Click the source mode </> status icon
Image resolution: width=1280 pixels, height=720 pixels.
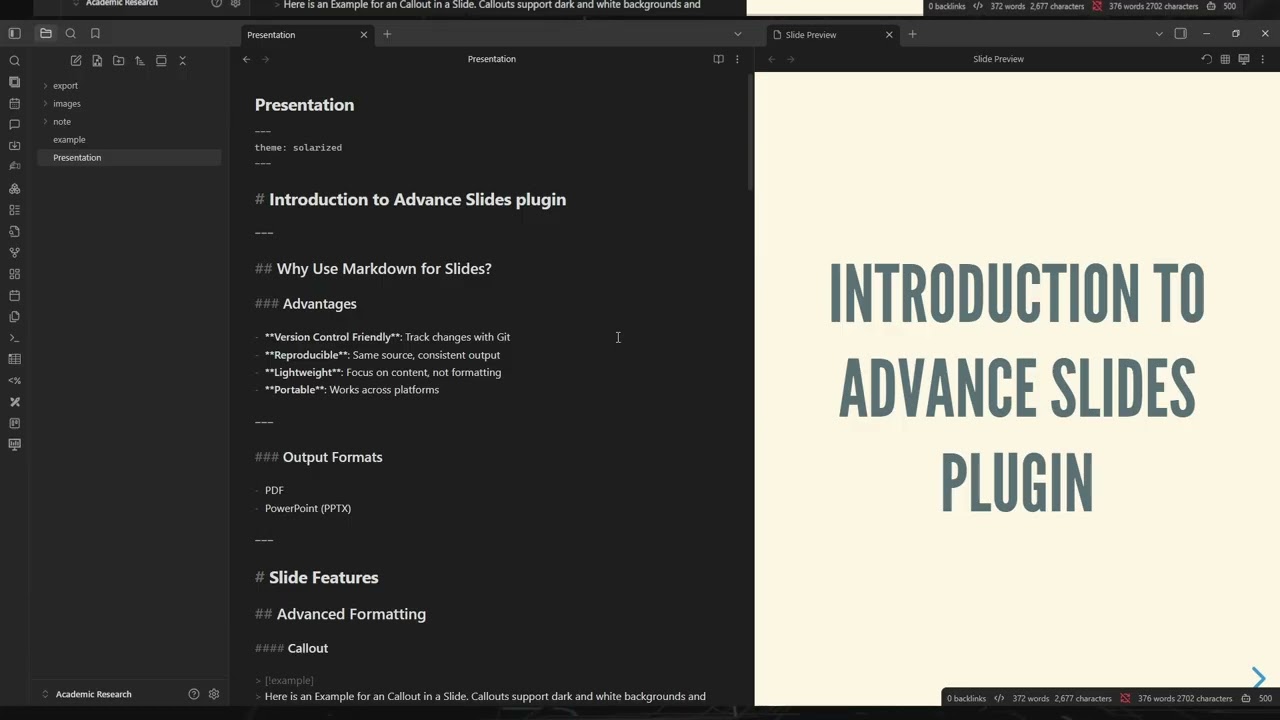998,699
